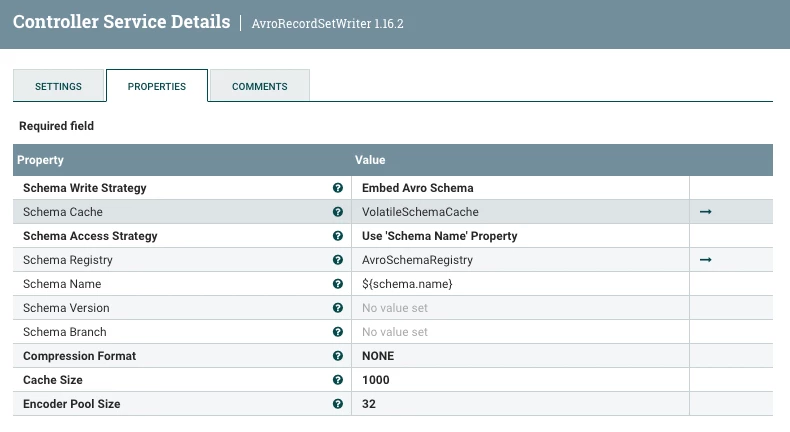Click the AvroRecordSetWriter 1.16.2 subtitle
The height and width of the screenshot is (432, 790).
point(327,24)
